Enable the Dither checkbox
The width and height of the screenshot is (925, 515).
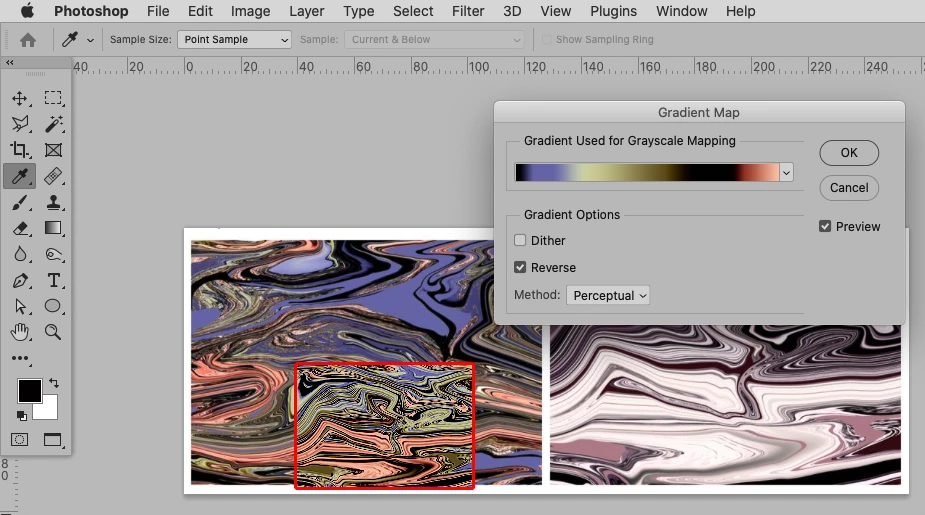pyautogui.click(x=520, y=240)
